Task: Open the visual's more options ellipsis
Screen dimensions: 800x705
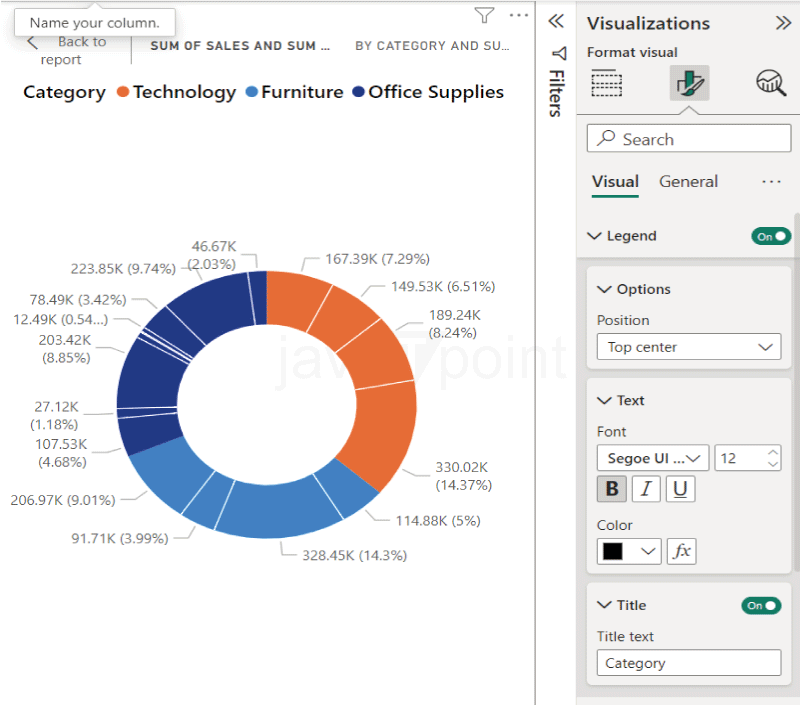Action: (x=519, y=15)
